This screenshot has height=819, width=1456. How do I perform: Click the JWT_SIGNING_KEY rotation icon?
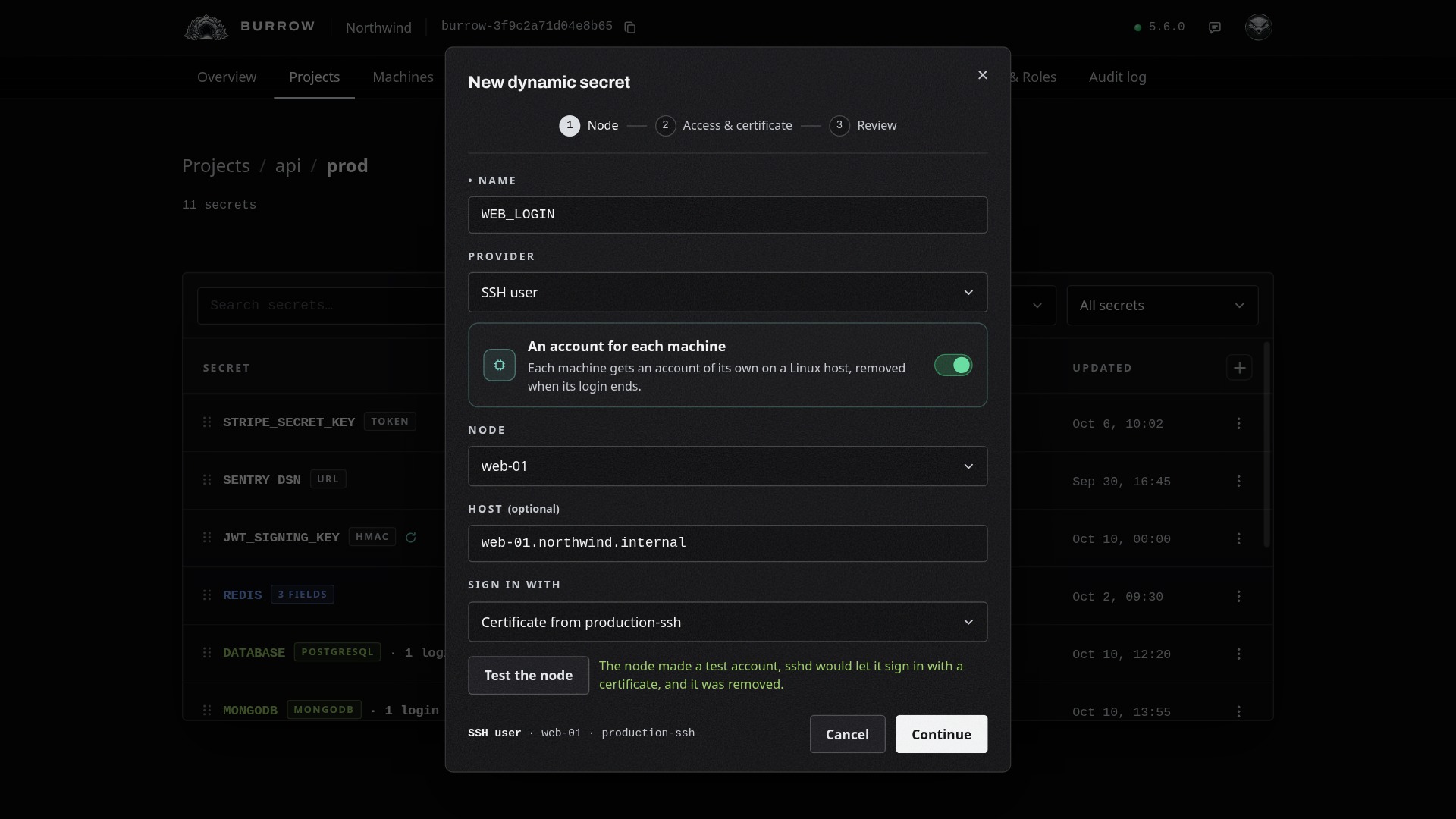tap(411, 538)
